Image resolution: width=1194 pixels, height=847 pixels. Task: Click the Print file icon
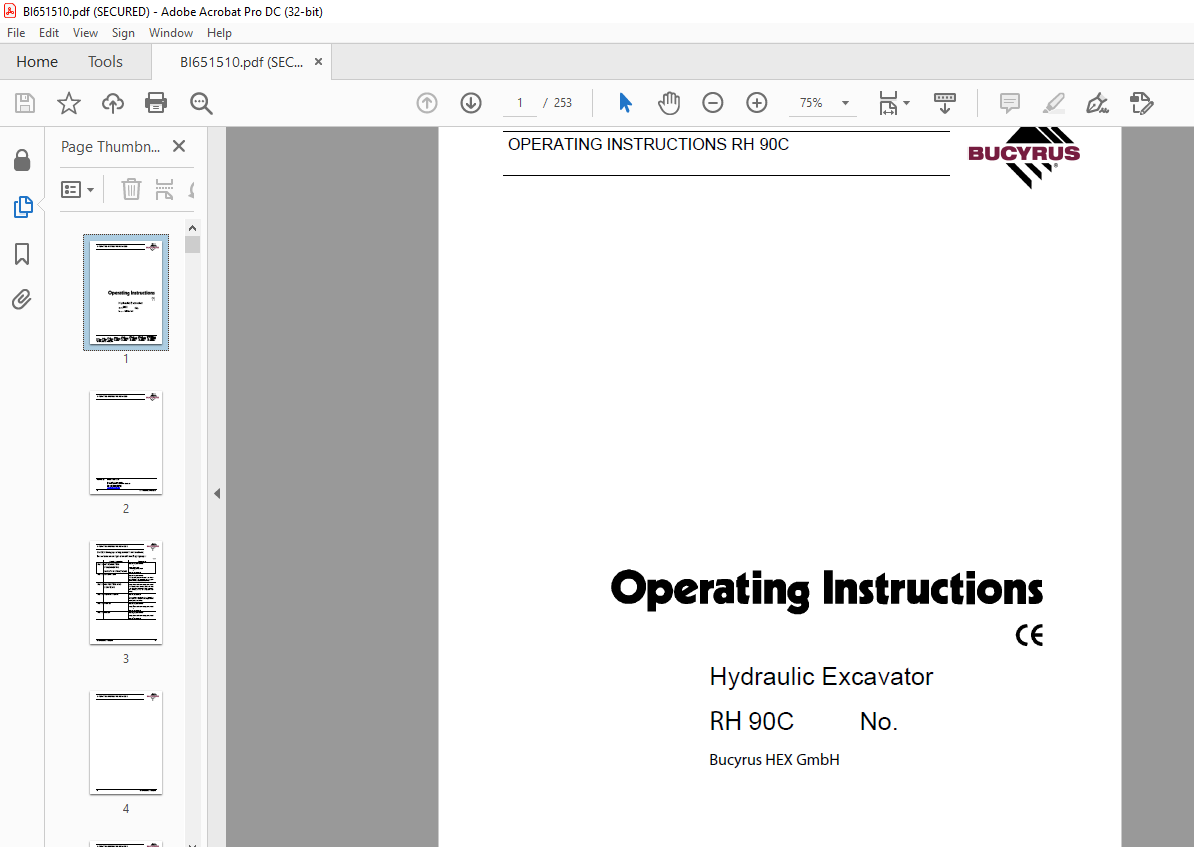(156, 103)
